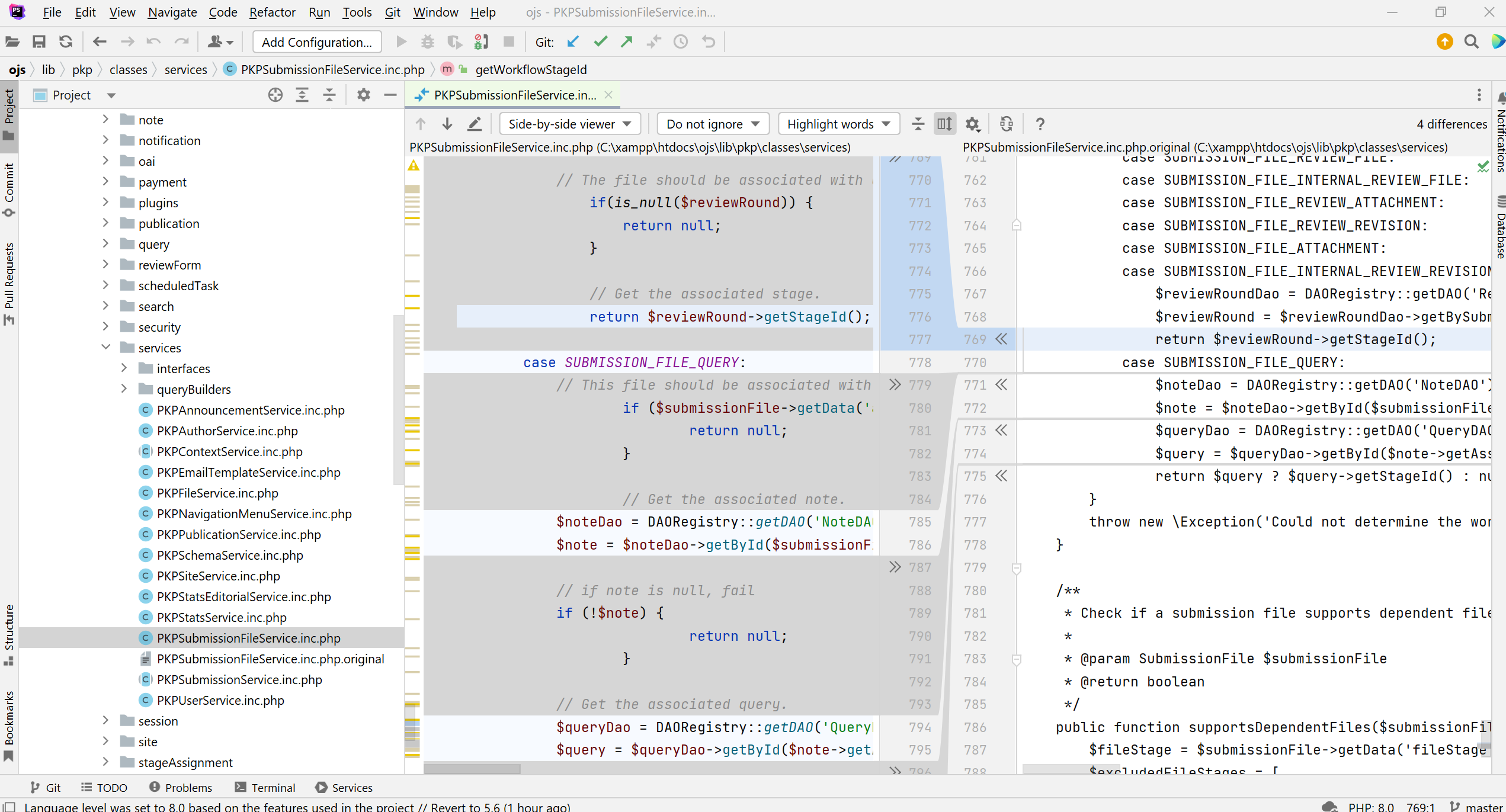Image resolution: width=1506 pixels, height=812 pixels.
Task: Expand the interfaces folder
Action: (124, 368)
